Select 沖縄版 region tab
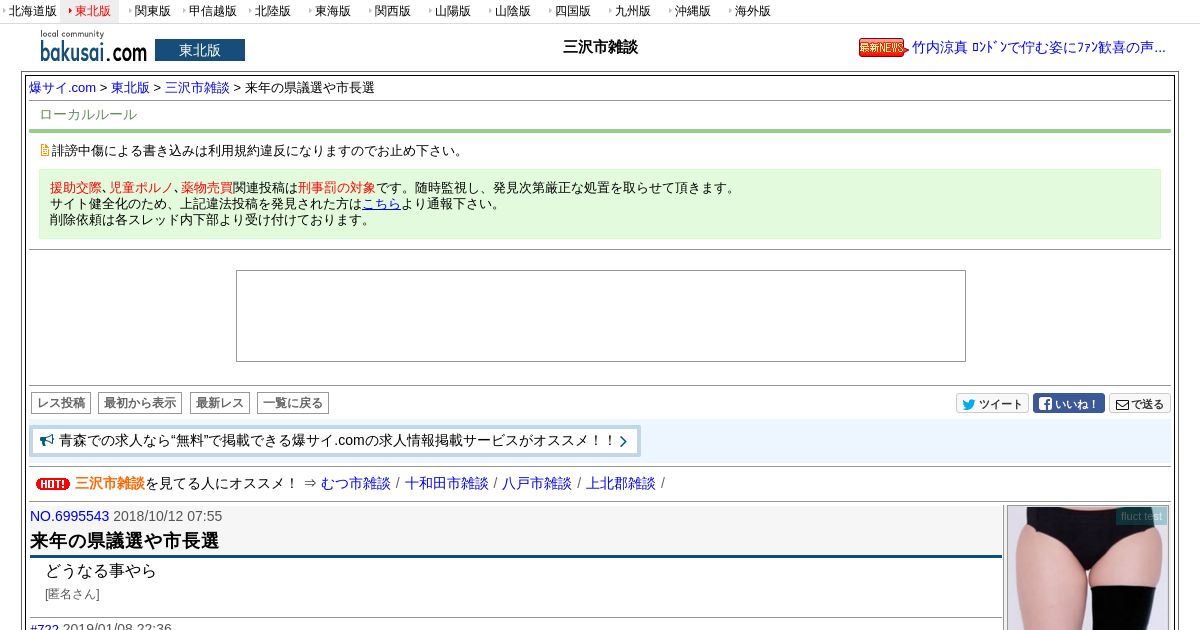This screenshot has width=1200, height=630. point(690,11)
